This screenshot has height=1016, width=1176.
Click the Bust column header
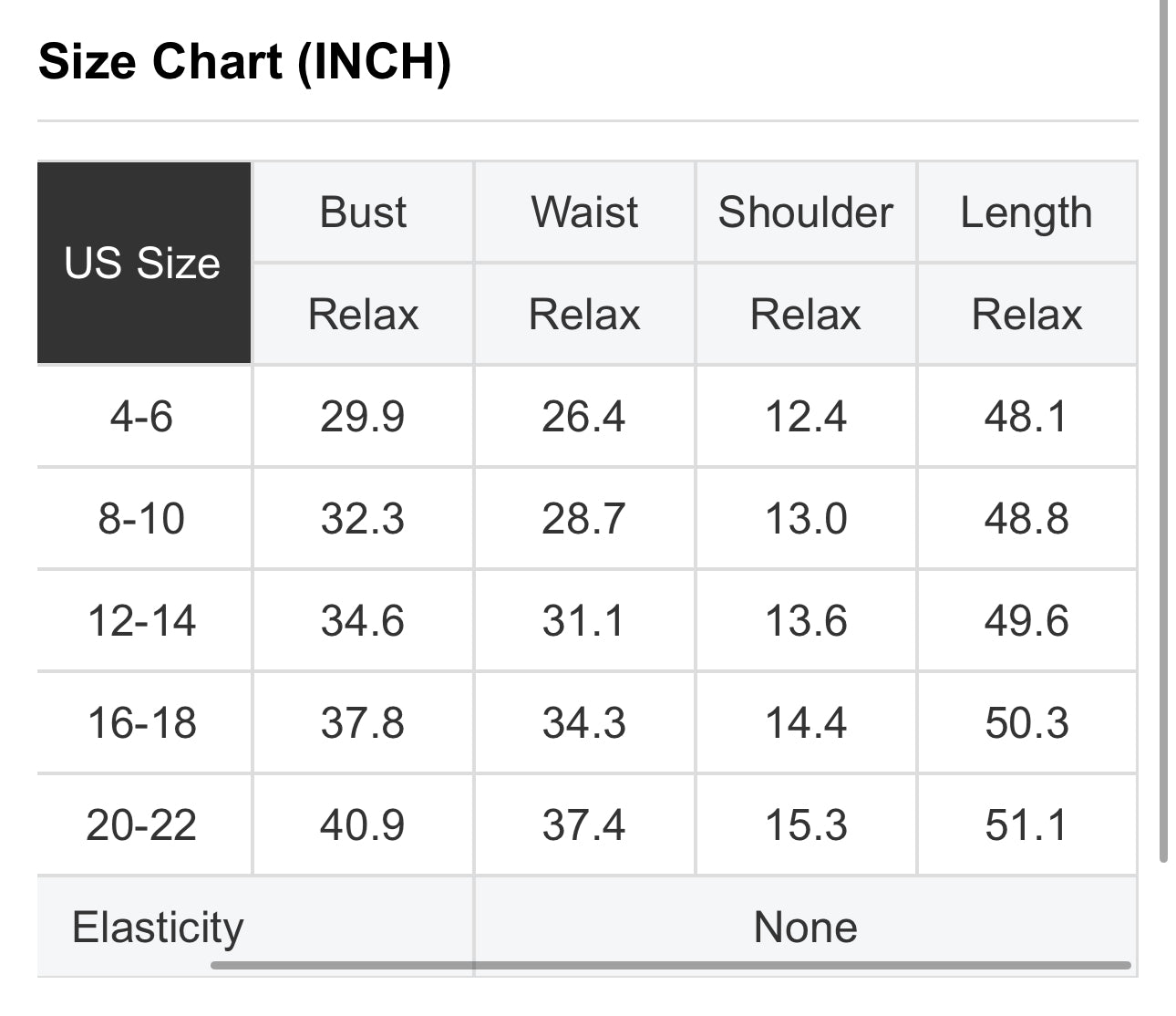click(363, 213)
